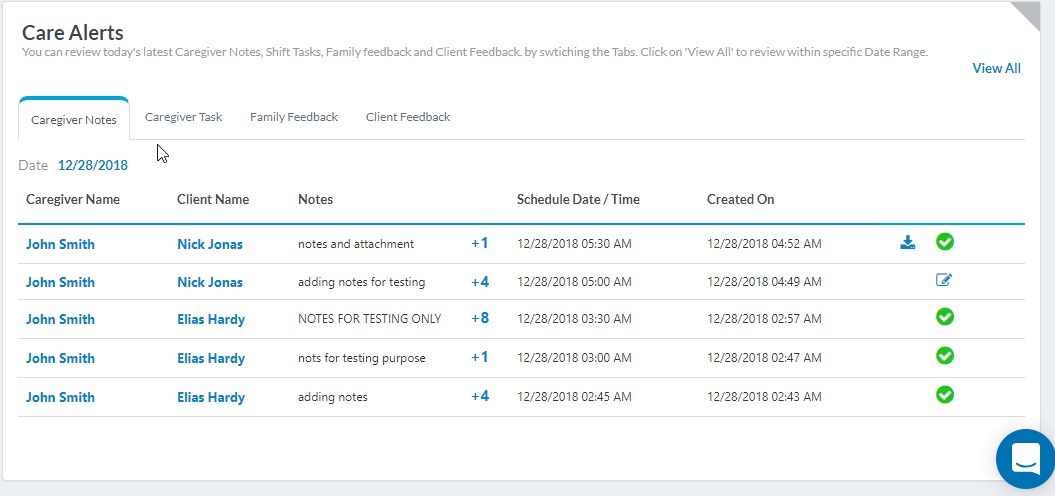Screen dimensions: 1055x496
Task: Open the 12/28/2018 date picker
Action: [93, 165]
